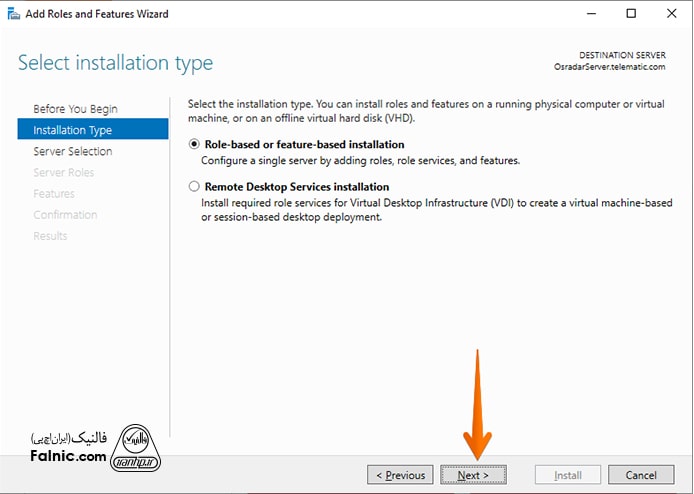Select Role-based or feature-based installation

click(x=194, y=144)
